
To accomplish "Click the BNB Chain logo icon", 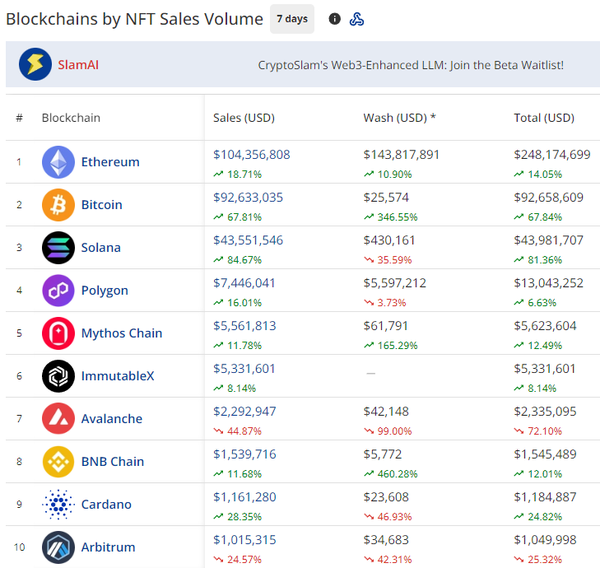I will (x=58, y=462).
